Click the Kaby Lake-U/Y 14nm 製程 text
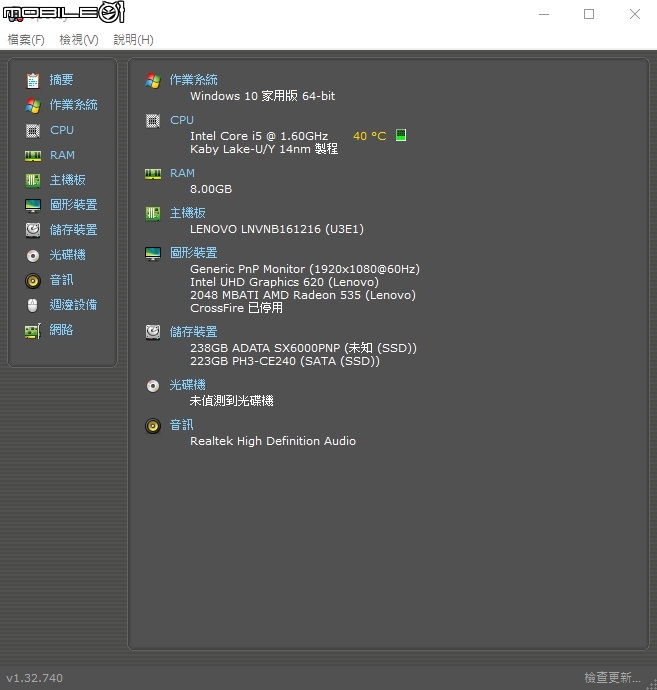The width and height of the screenshot is (657, 690). (x=264, y=149)
